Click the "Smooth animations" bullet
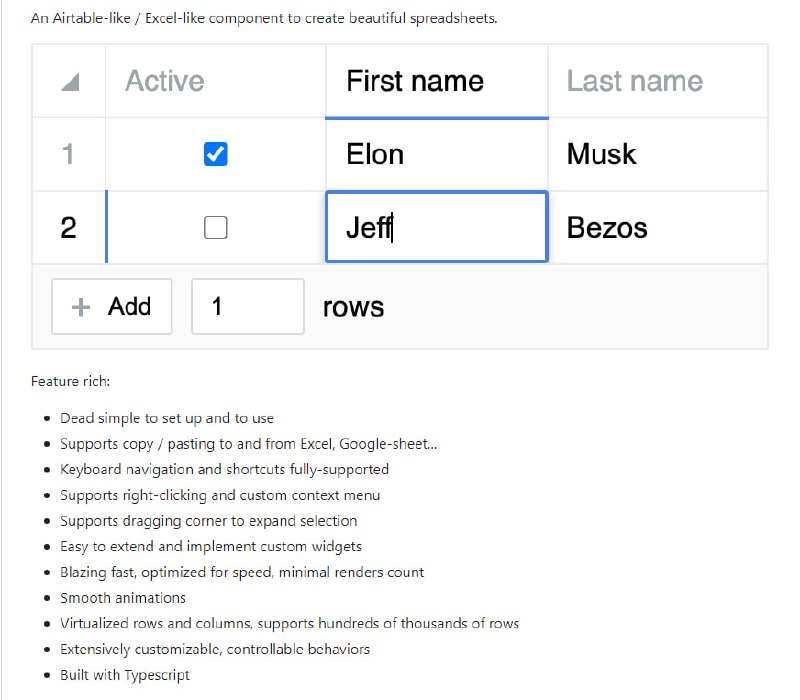Screen dimensions: 800x700 pos(123,598)
